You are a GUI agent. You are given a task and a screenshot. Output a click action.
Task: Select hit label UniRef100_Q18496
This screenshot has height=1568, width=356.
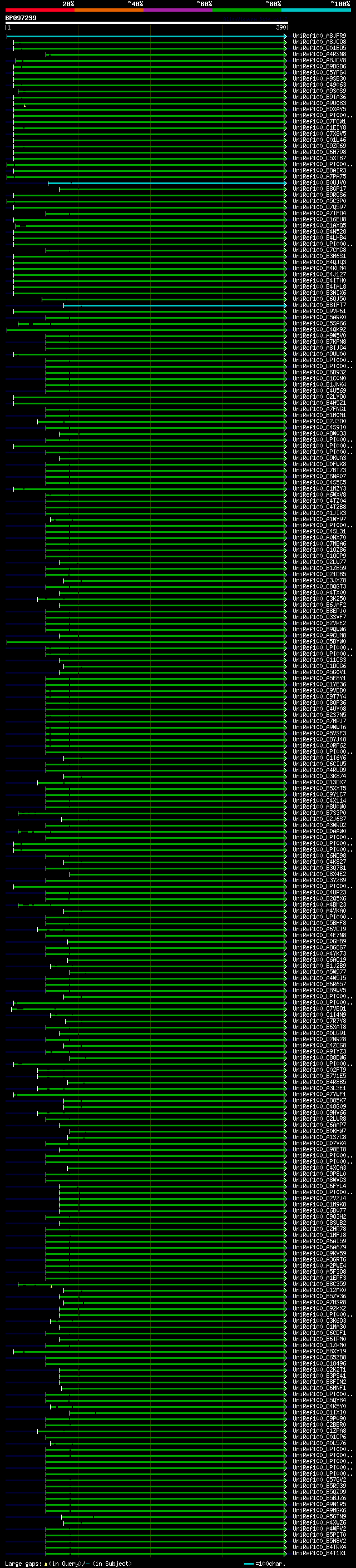tap(319, 1363)
